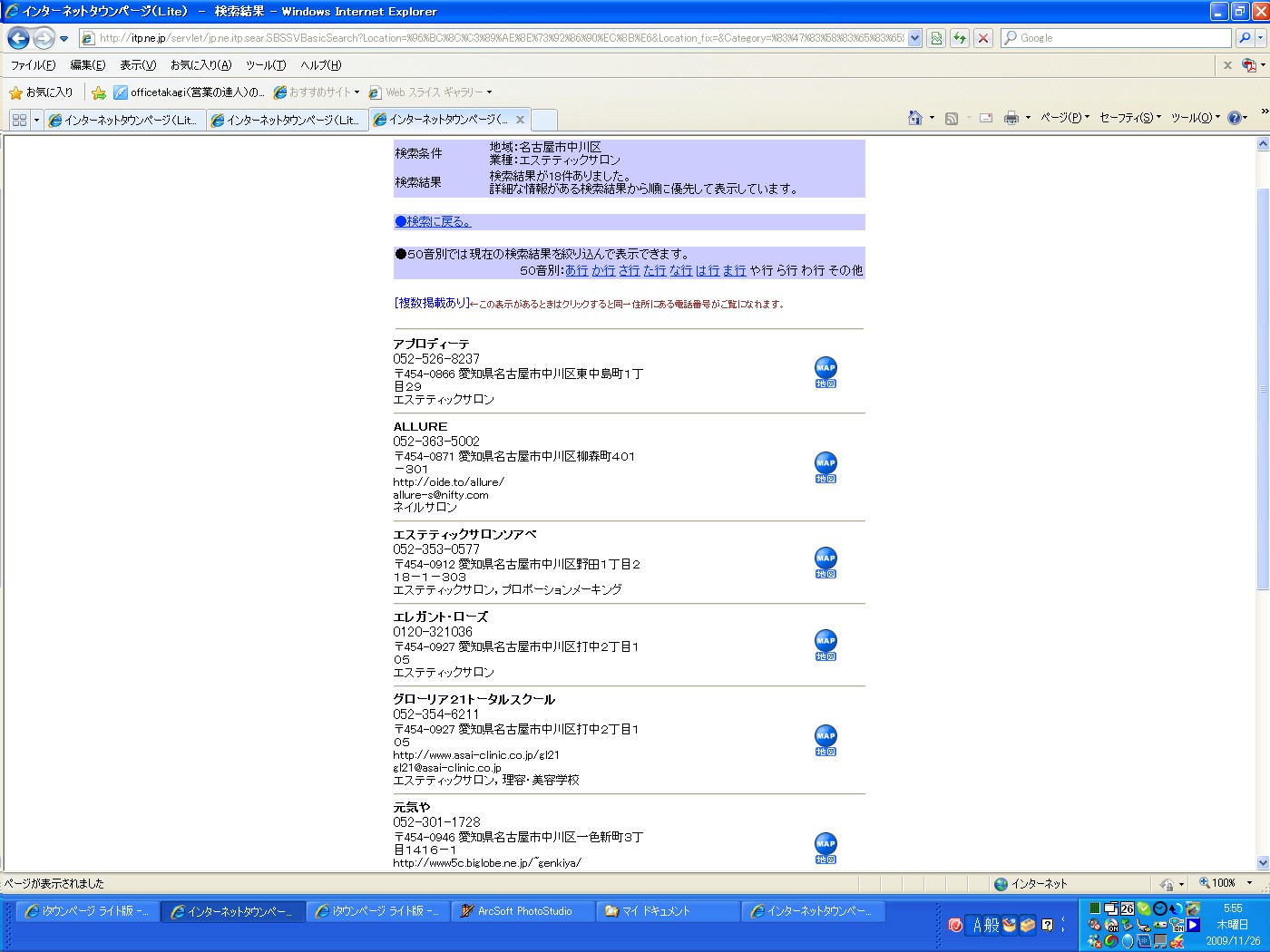The width and height of the screenshot is (1270, 952).
Task: Click the vertical scrollbar down arrow
Action: pyautogui.click(x=1263, y=863)
